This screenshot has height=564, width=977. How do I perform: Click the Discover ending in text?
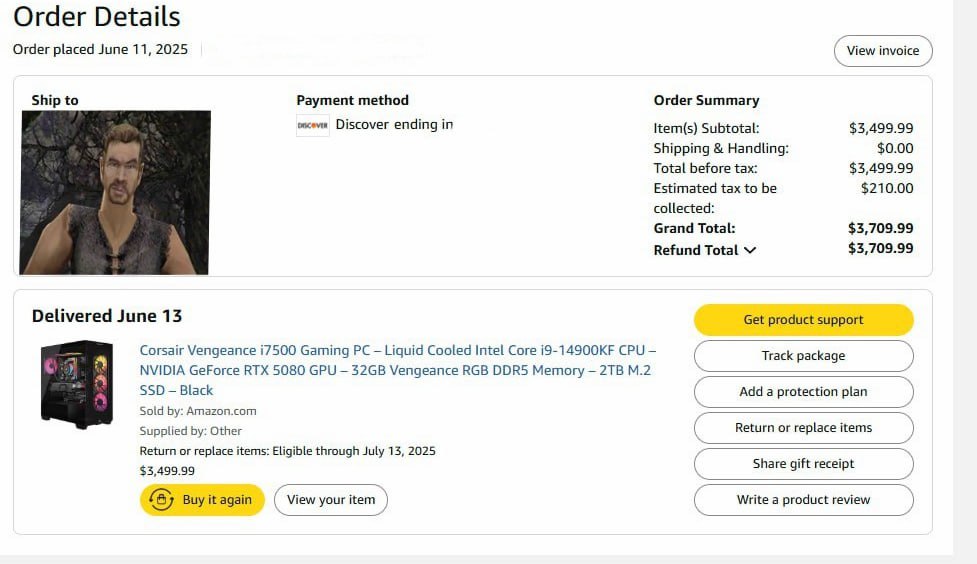[394, 125]
